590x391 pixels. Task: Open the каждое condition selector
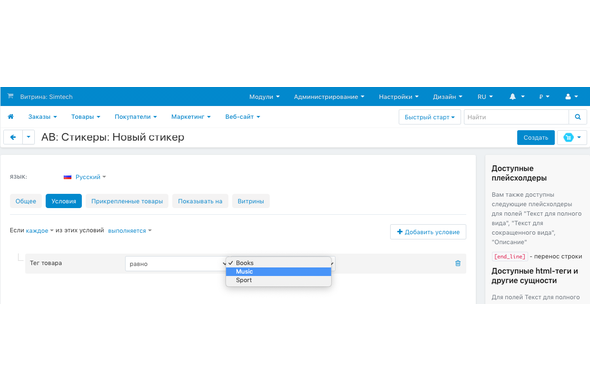pyautogui.click(x=39, y=230)
